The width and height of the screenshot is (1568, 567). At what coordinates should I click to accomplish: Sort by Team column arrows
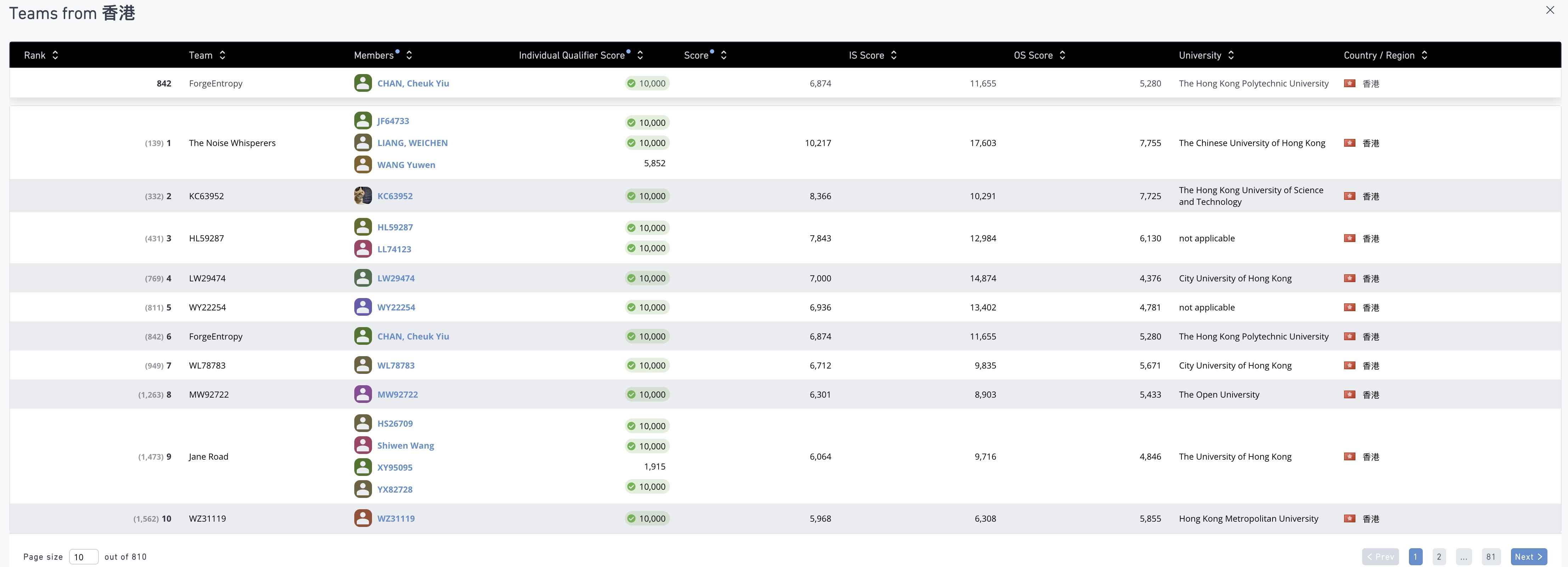222,55
